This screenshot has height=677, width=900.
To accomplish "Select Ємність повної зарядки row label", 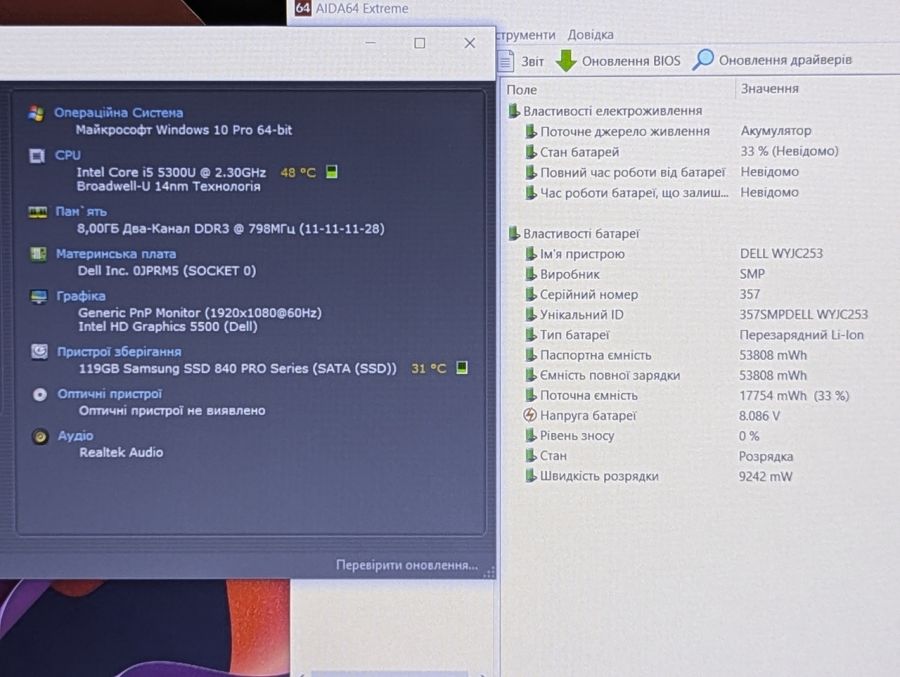I will point(610,375).
